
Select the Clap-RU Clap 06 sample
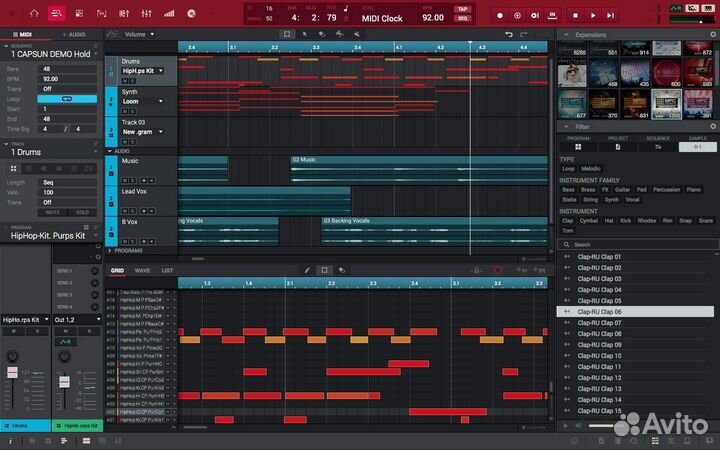(x=635, y=312)
